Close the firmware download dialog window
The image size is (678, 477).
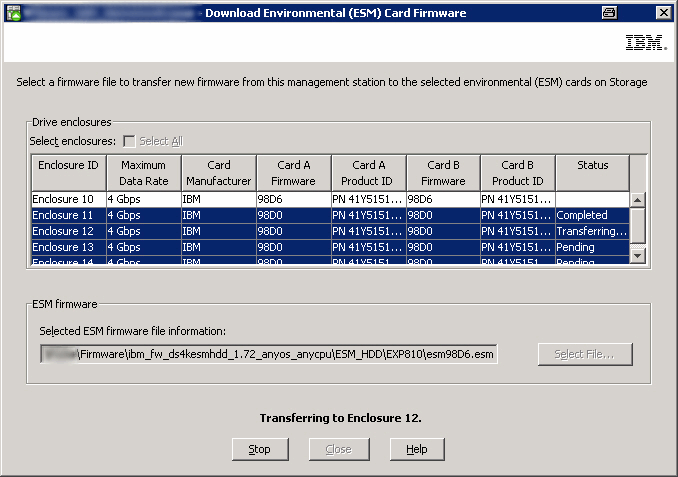click(x=662, y=12)
